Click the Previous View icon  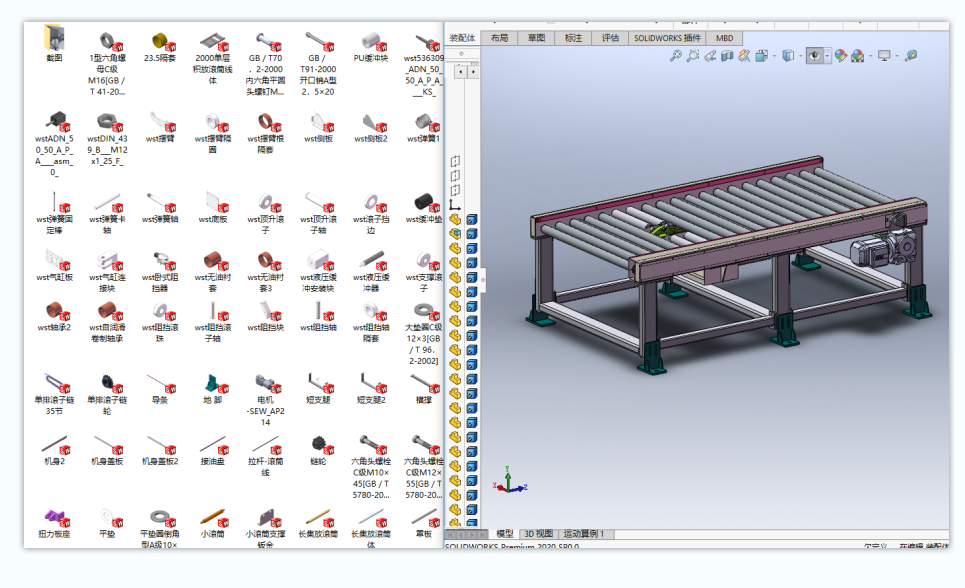(710, 56)
